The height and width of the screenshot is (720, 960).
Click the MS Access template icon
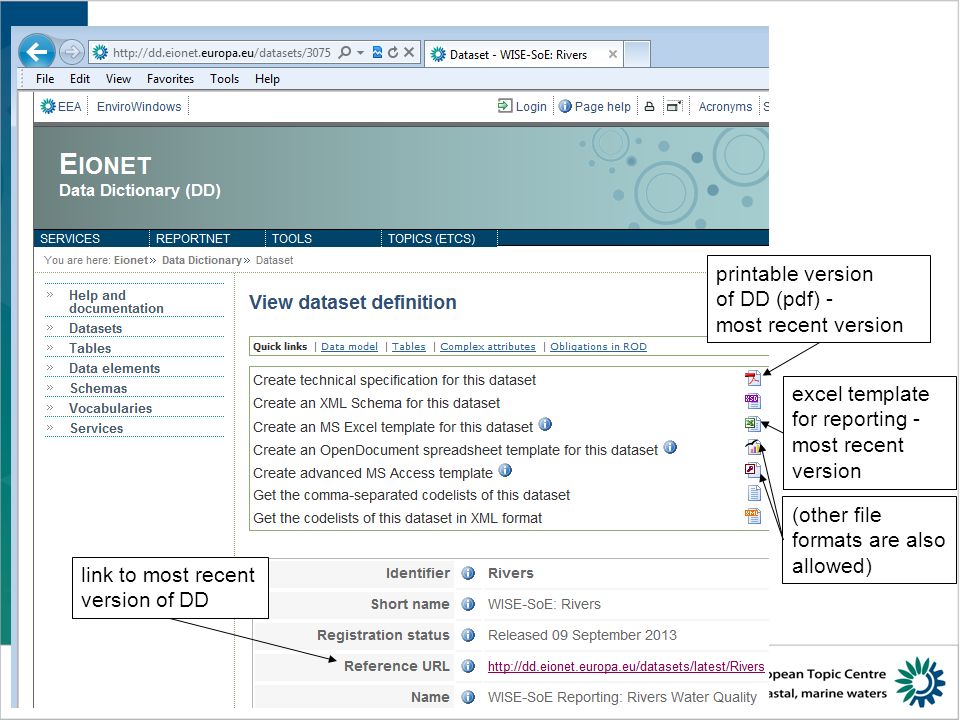coord(752,470)
